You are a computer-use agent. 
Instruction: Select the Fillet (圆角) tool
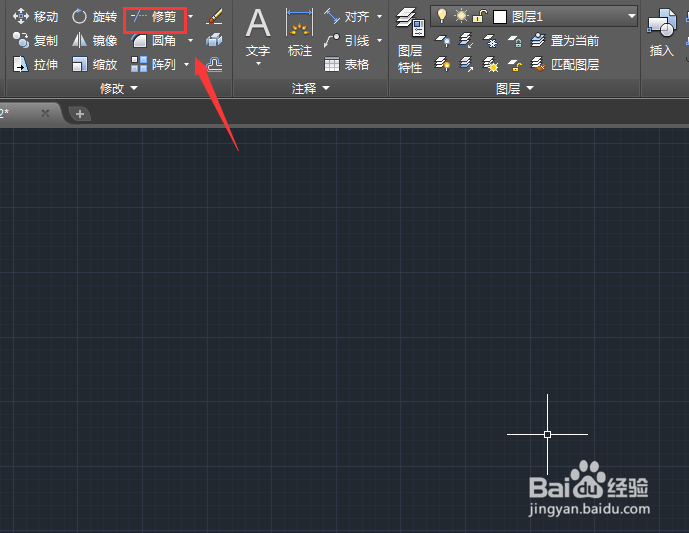[x=154, y=40]
